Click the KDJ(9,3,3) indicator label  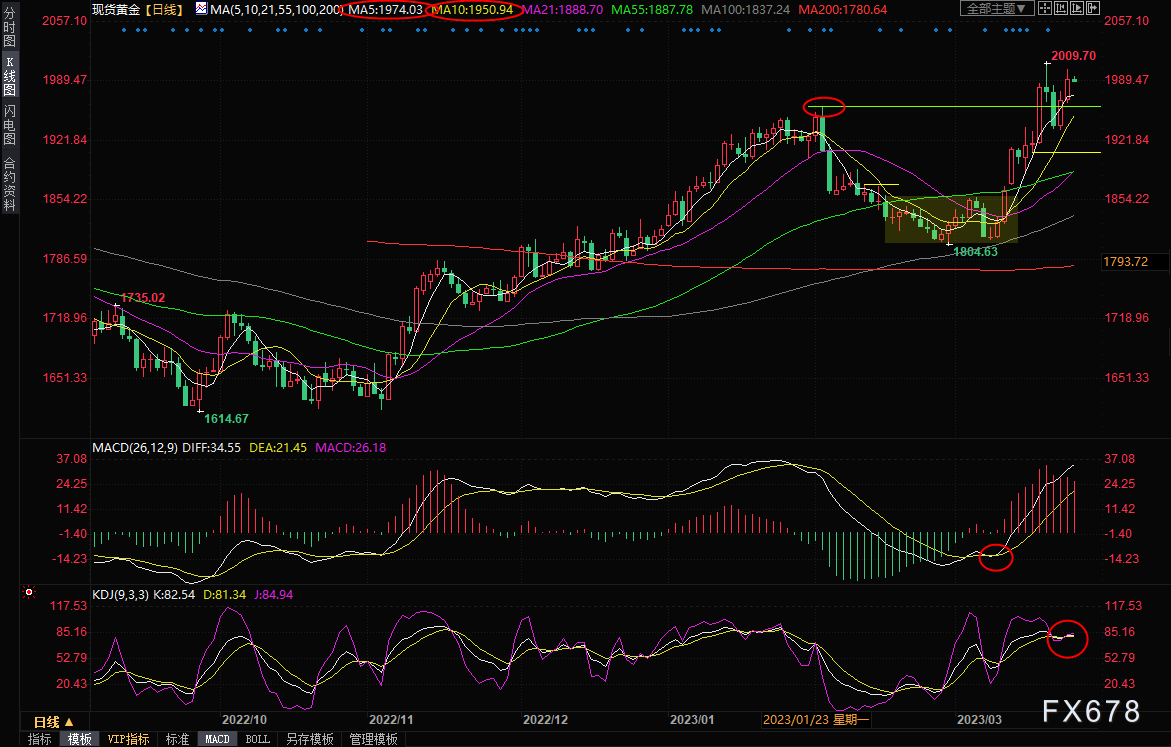pyautogui.click(x=120, y=595)
